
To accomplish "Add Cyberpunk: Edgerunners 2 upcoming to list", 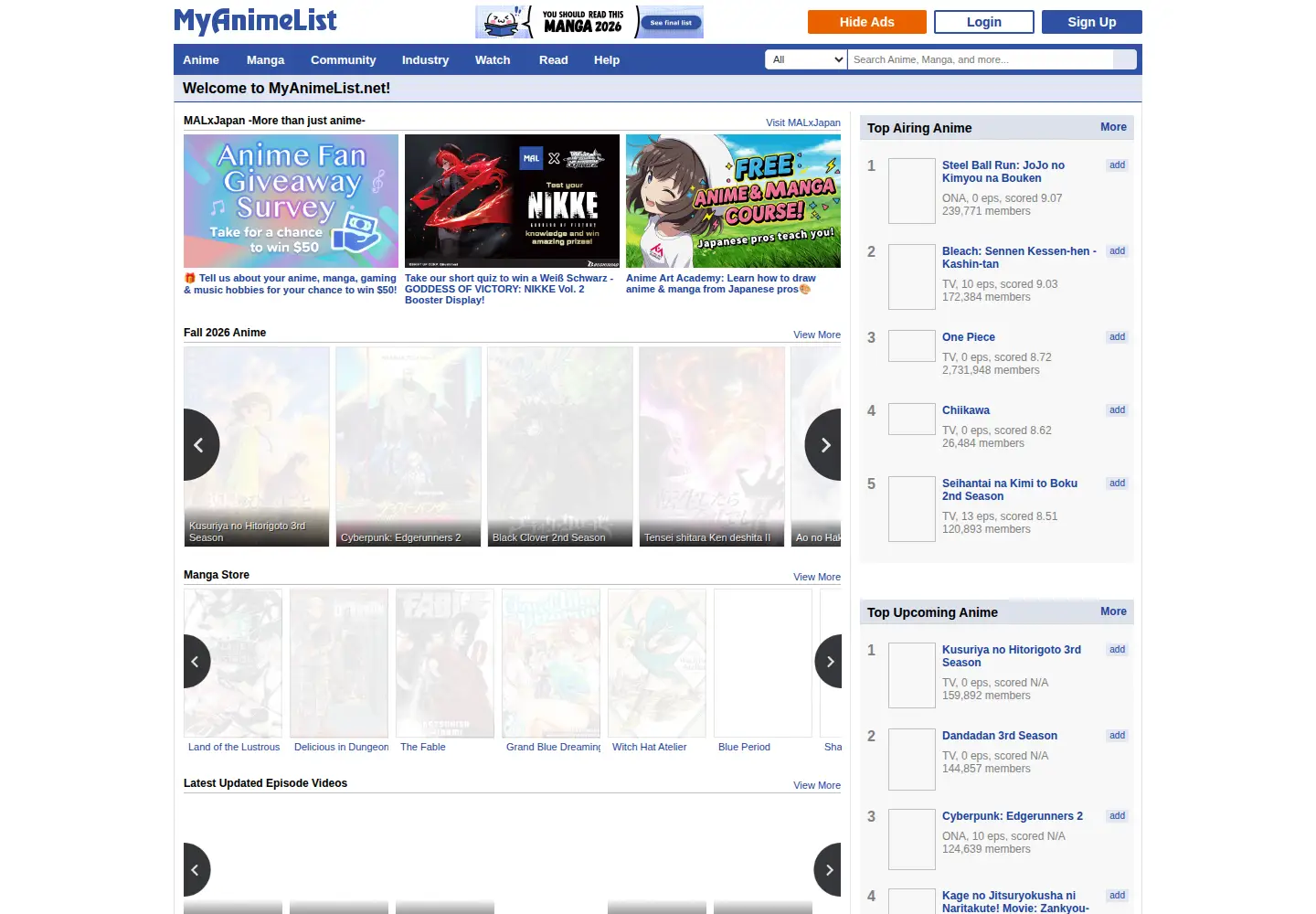I will [x=1117, y=816].
